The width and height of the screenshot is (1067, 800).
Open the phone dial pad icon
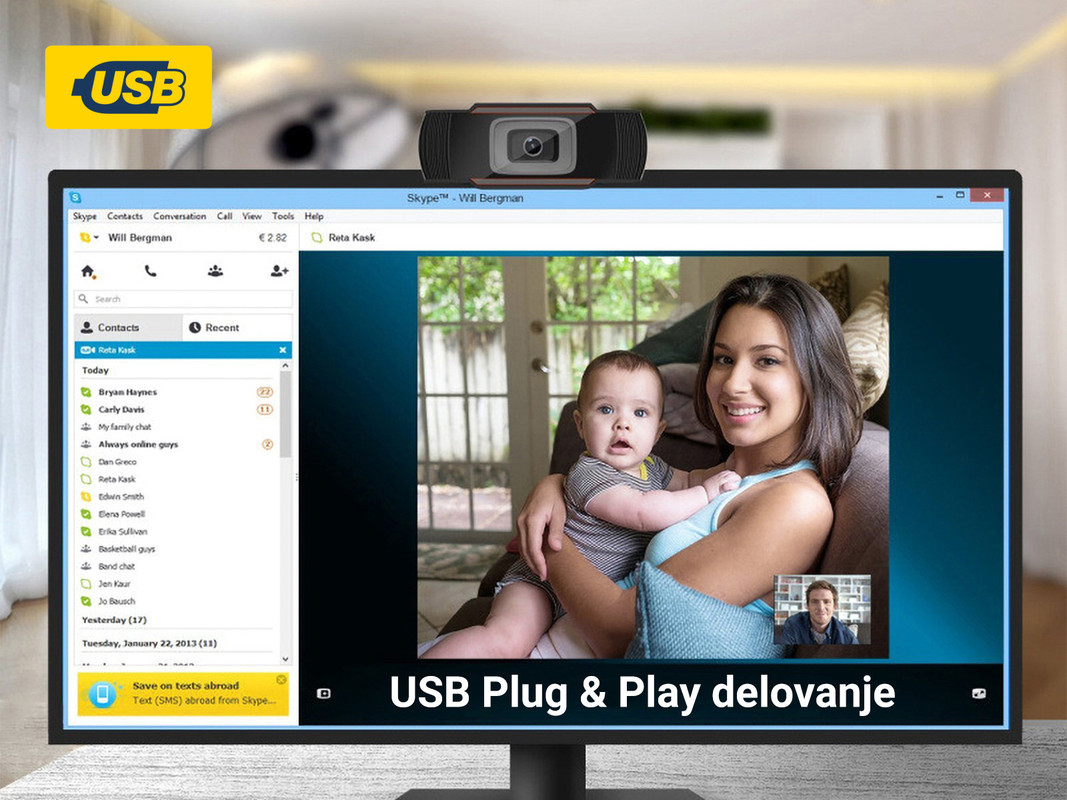click(150, 271)
